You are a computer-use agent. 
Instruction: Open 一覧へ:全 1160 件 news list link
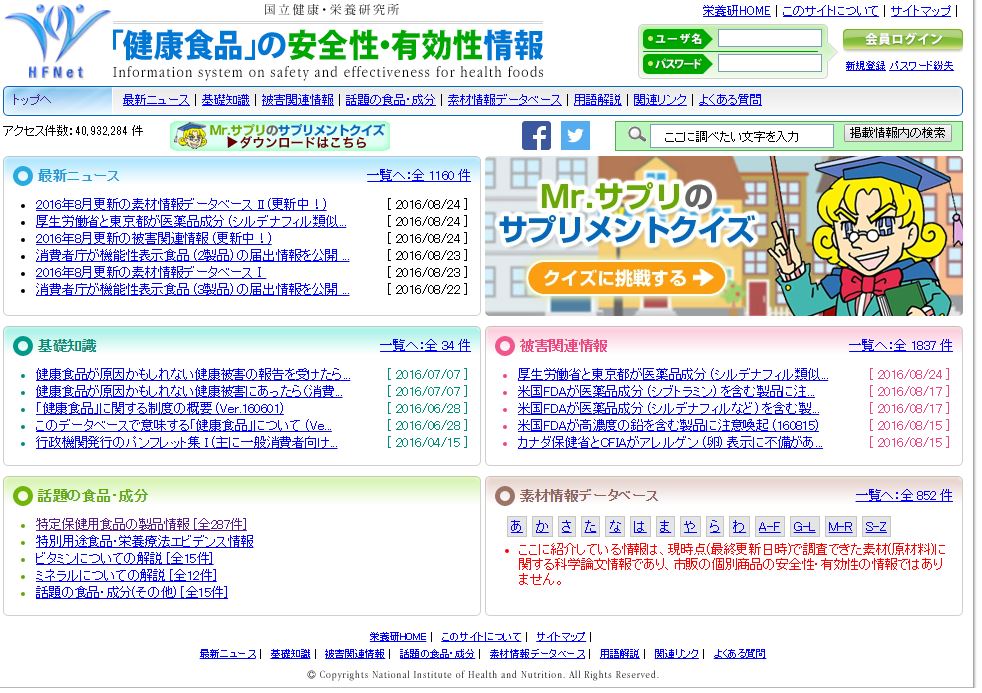point(418,176)
